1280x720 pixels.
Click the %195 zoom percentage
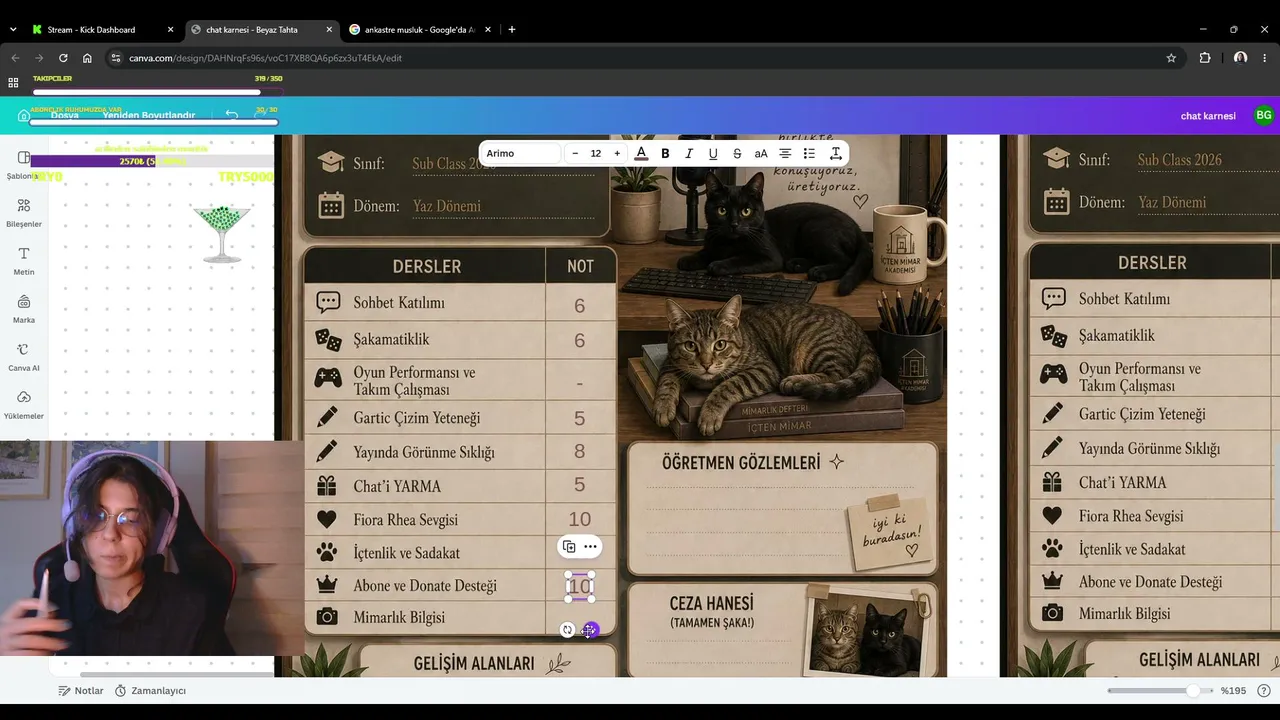[1231, 691]
